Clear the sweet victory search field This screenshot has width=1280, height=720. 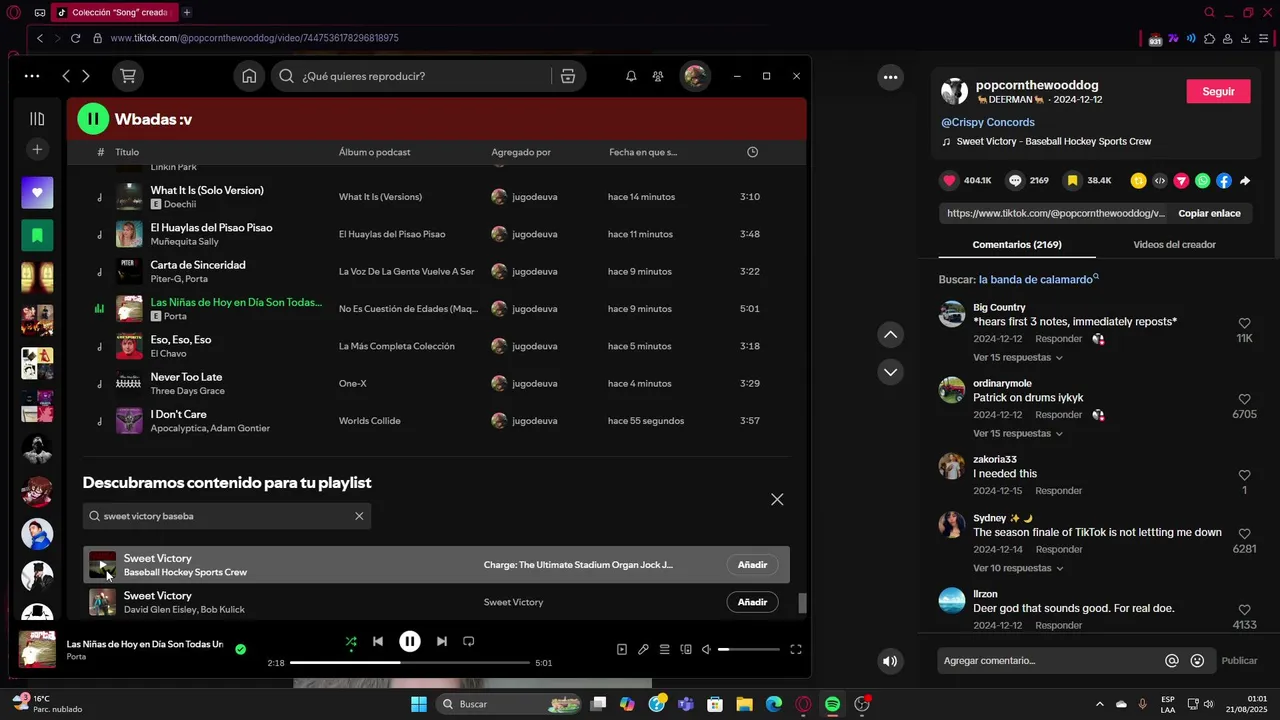(x=359, y=516)
